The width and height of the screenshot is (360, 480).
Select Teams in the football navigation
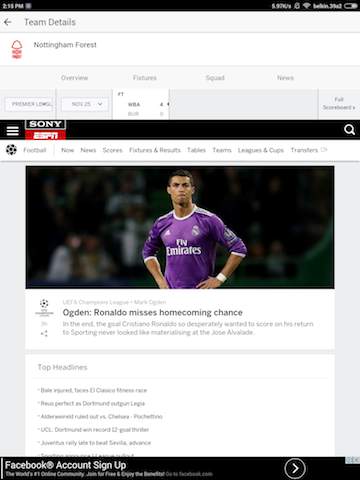point(222,150)
